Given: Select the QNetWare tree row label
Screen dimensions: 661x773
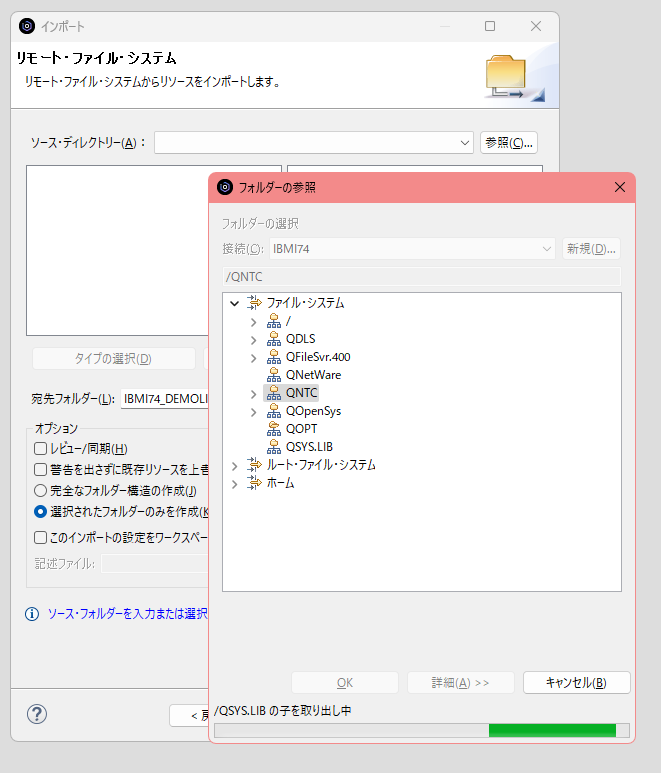Looking at the screenshot, I should click(313, 375).
